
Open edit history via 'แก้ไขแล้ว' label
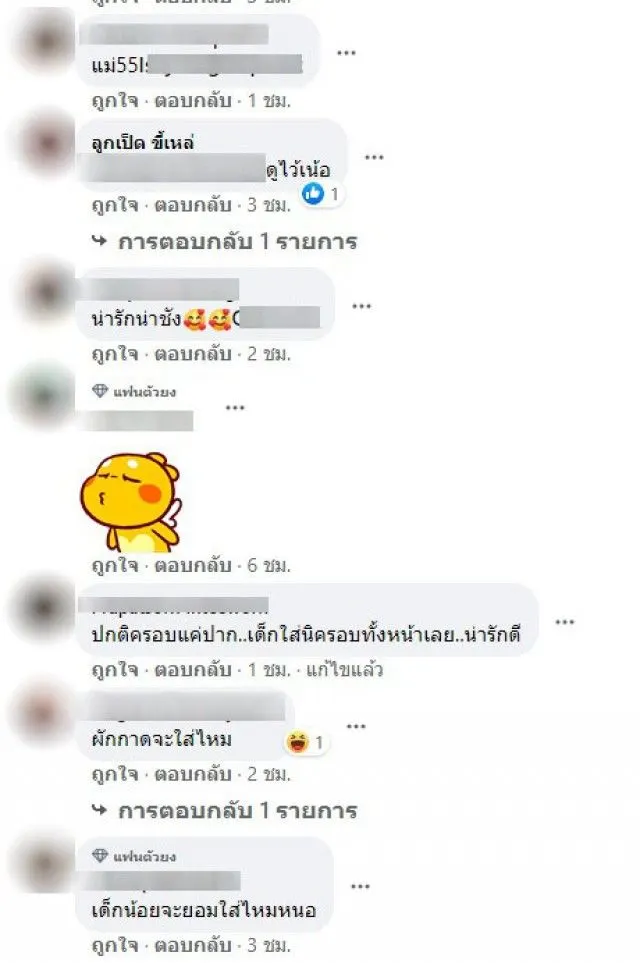tap(345, 669)
